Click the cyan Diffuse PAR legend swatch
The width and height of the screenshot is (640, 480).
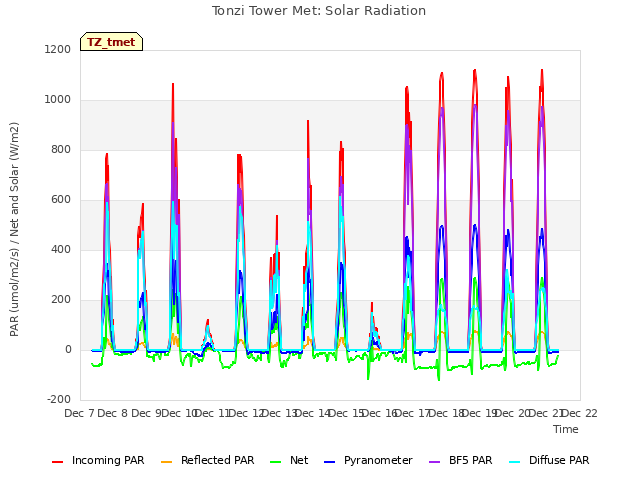[x=515, y=462]
